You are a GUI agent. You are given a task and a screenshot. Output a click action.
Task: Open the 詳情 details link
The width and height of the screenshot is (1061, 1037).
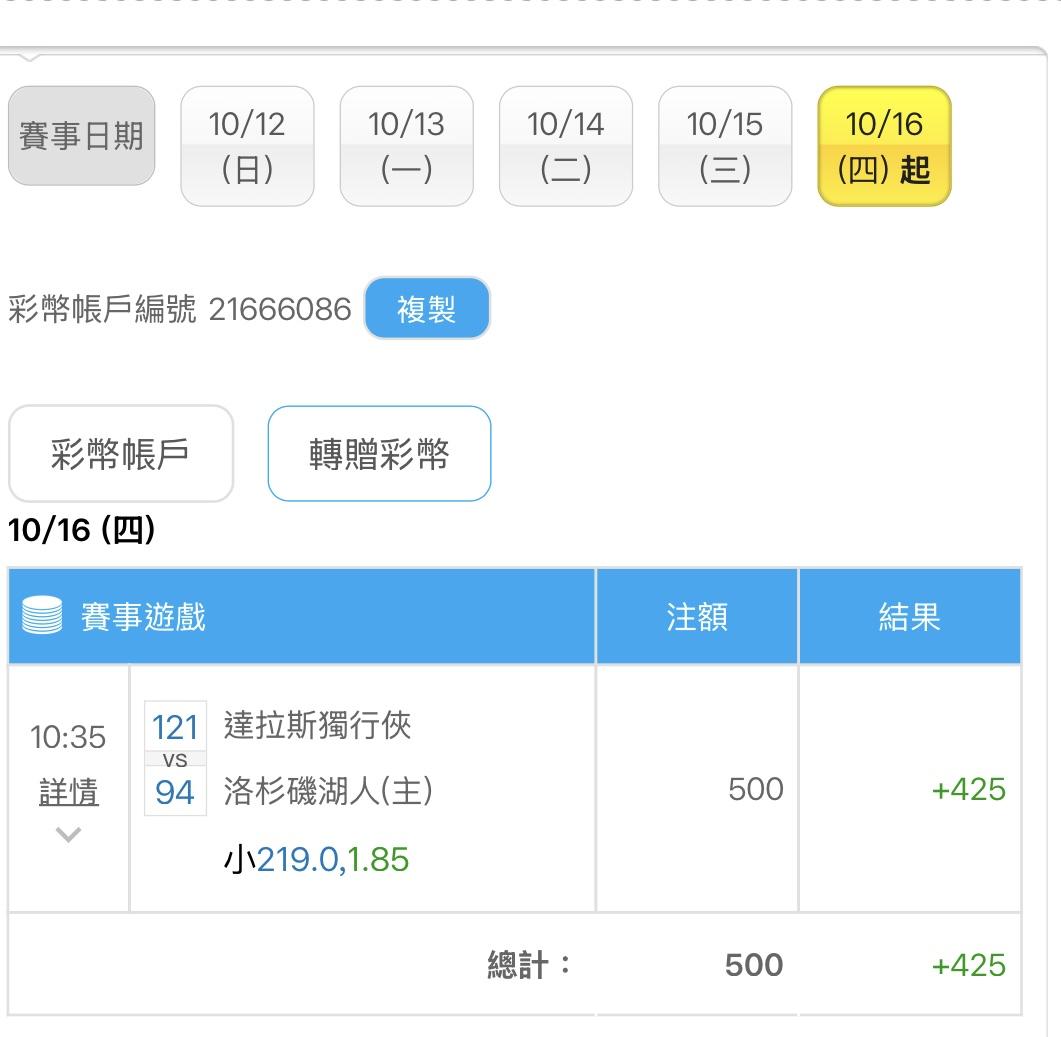(68, 793)
